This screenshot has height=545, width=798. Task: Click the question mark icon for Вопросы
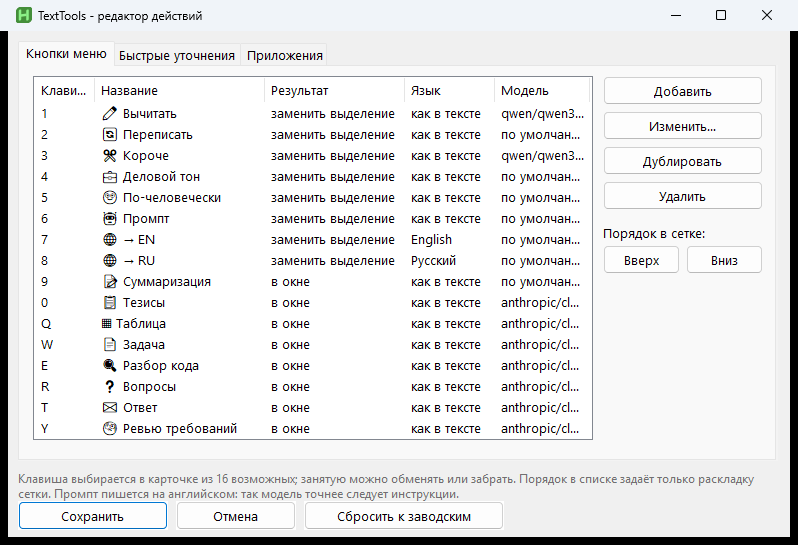click(x=109, y=387)
